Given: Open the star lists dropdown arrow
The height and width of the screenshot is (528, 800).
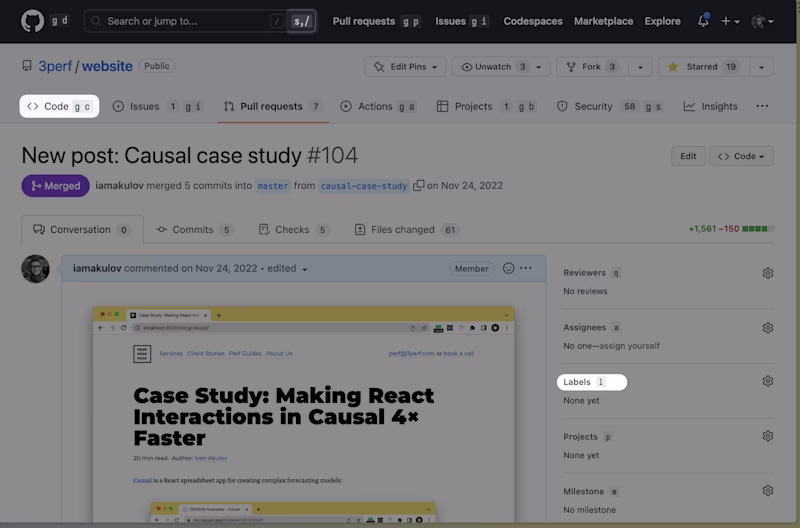Looking at the screenshot, I should tap(761, 67).
